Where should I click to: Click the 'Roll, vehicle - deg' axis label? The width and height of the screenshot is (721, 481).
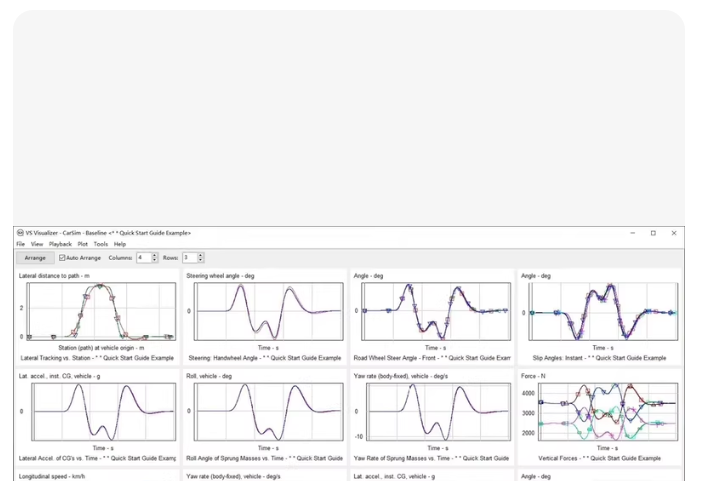209,376
